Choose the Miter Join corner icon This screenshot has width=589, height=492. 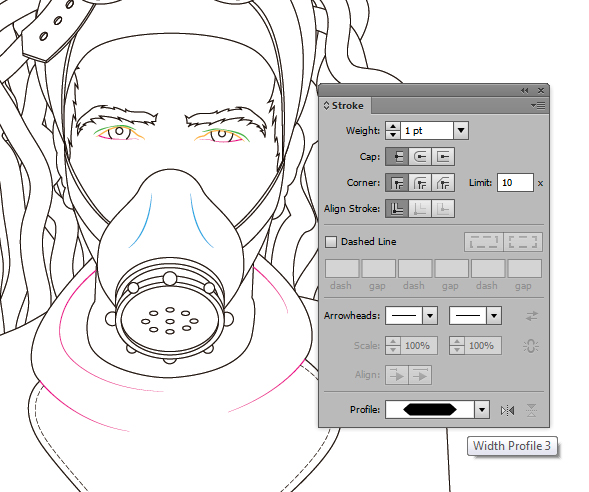(397, 183)
